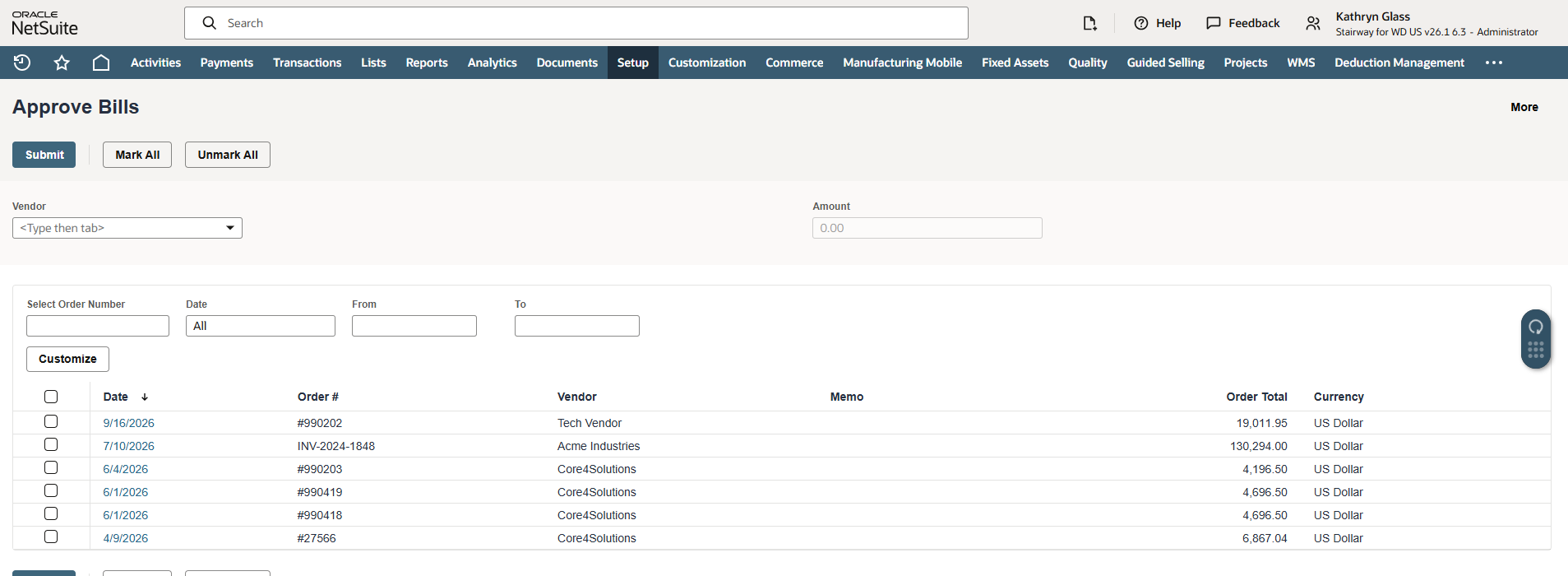This screenshot has width=1568, height=576.
Task: Check the bill #990203 row
Action: pos(51,467)
